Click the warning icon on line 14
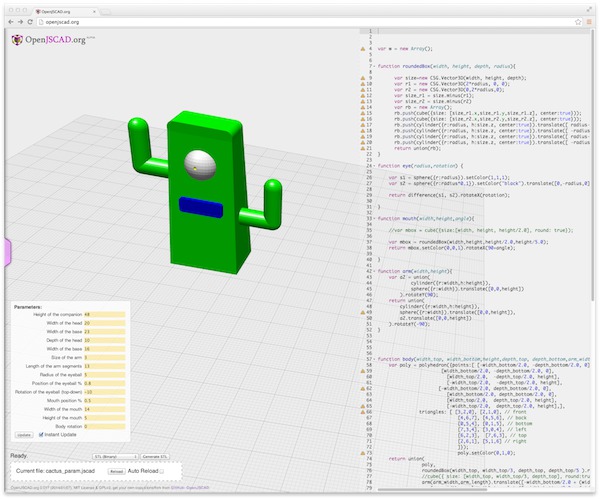 (363, 107)
